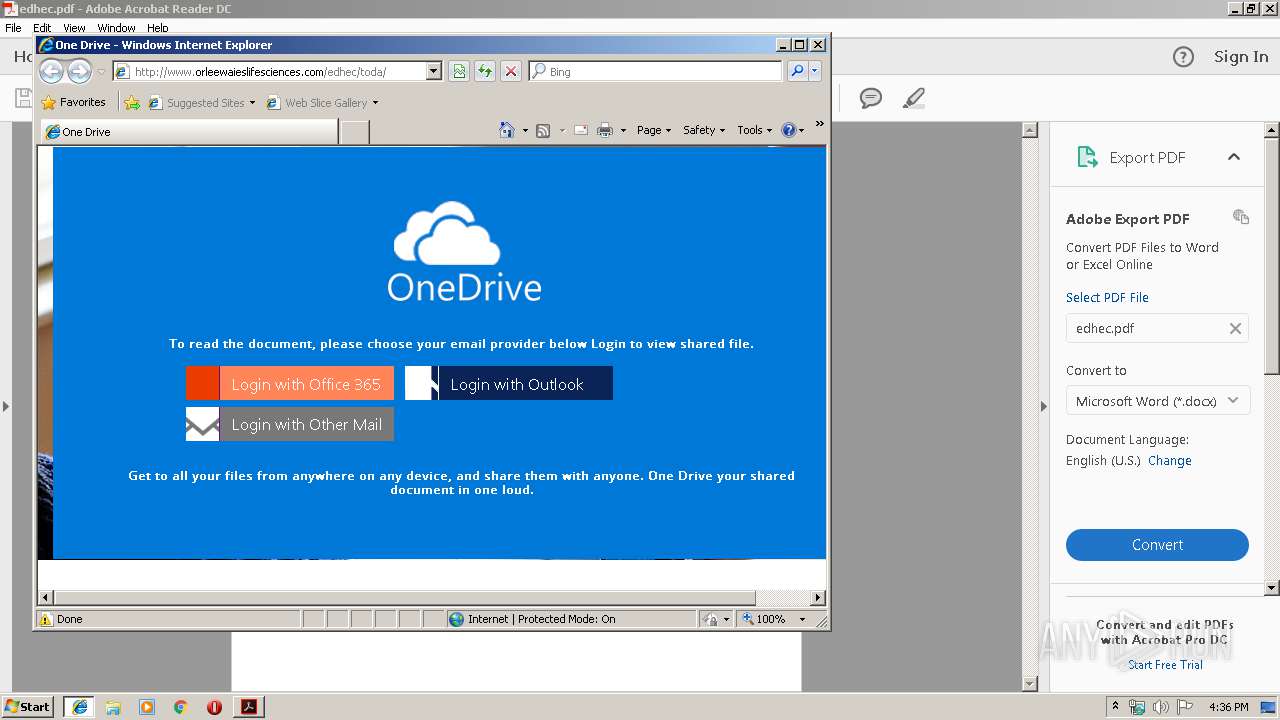The width and height of the screenshot is (1280, 720).
Task: Open IE Help question mark icon
Action: (x=788, y=130)
